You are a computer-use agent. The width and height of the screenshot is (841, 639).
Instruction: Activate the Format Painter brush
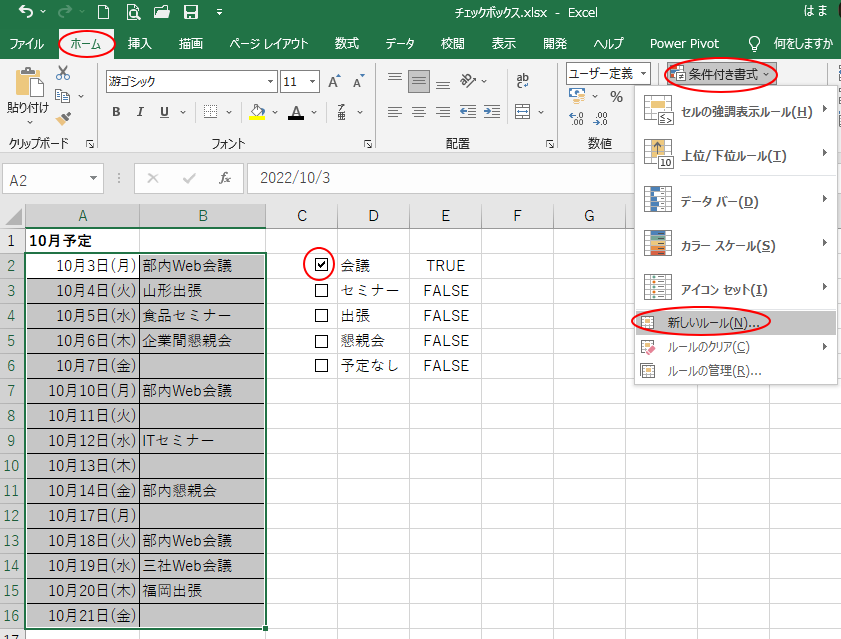(63, 118)
